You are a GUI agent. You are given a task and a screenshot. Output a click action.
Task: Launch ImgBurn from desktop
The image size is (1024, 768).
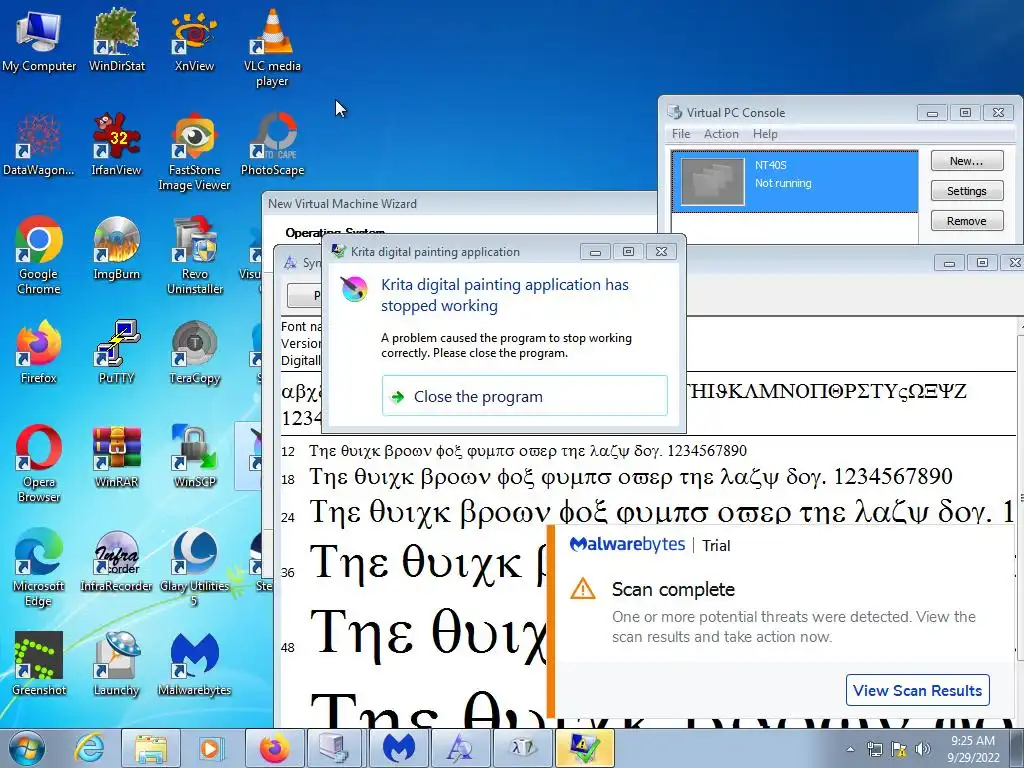coord(116,248)
